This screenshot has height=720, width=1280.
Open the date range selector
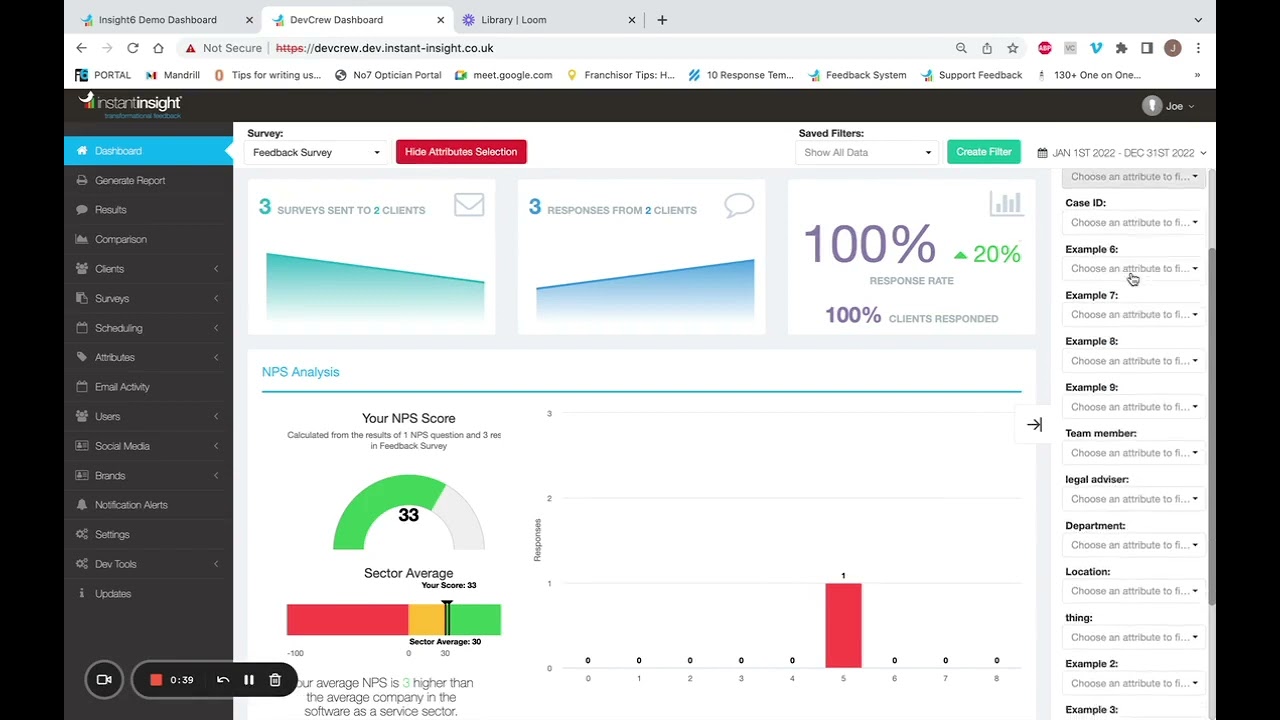[1122, 153]
